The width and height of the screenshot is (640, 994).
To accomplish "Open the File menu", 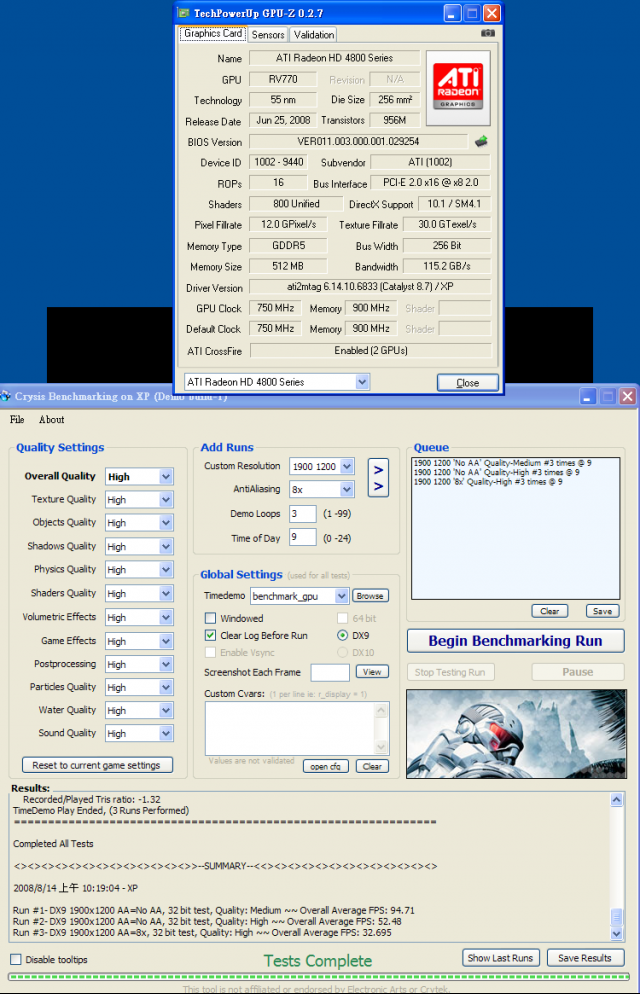I will [x=17, y=420].
